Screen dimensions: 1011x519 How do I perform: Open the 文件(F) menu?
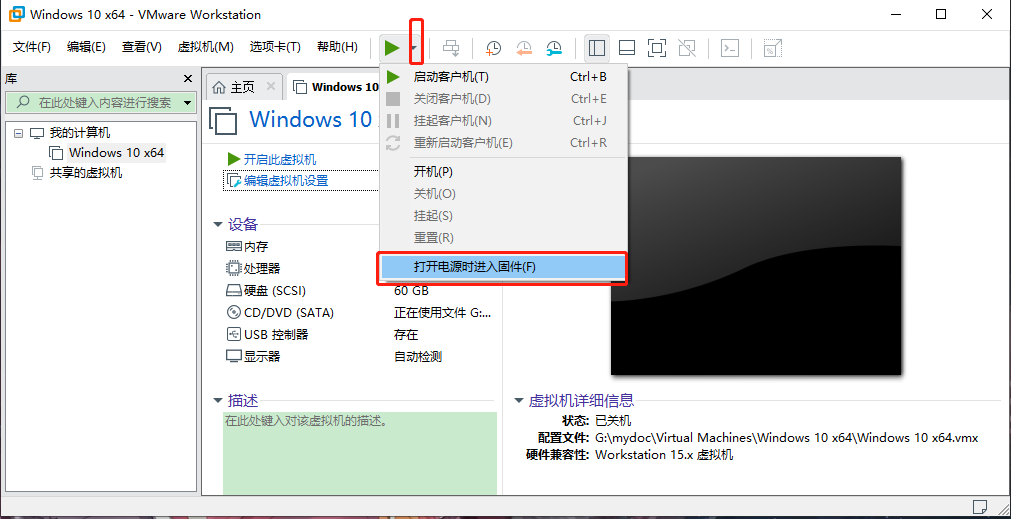point(32,47)
